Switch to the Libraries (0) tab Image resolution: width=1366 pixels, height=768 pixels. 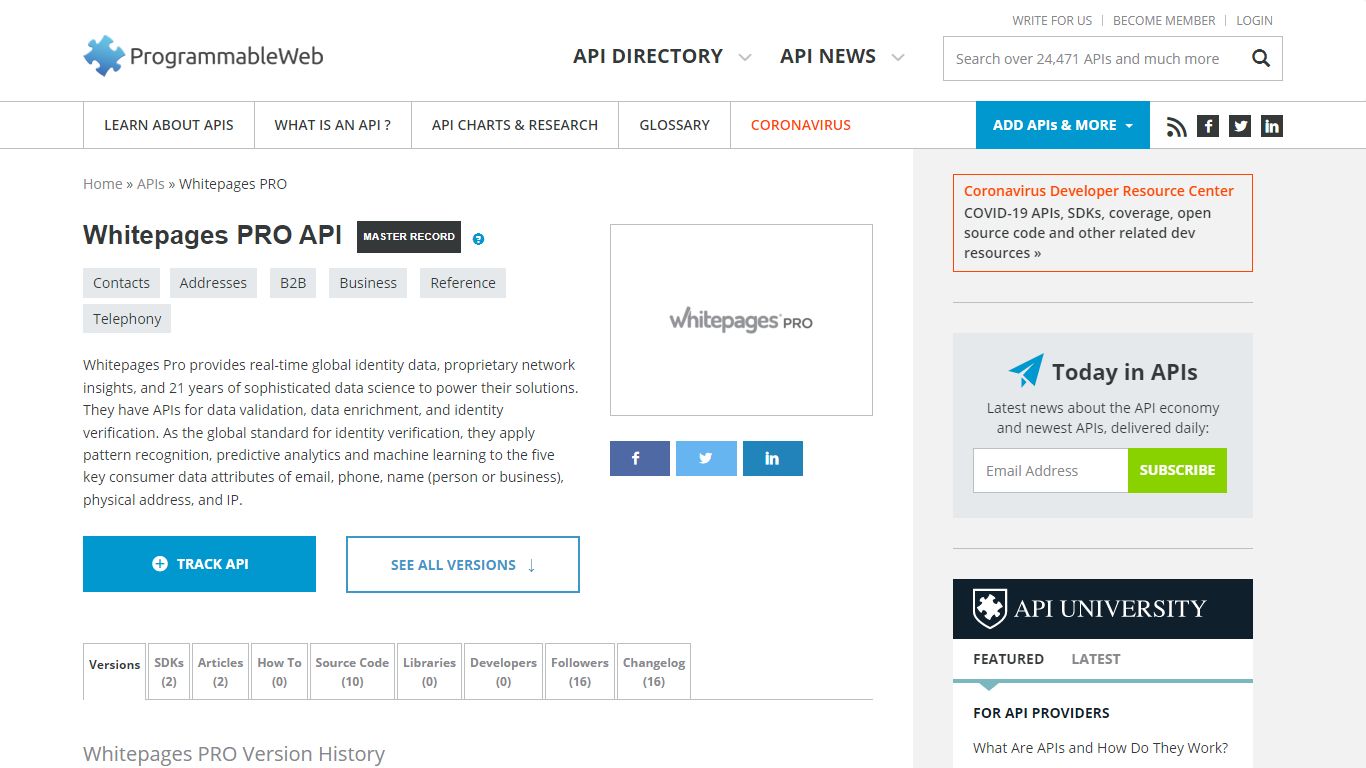pyautogui.click(x=429, y=671)
